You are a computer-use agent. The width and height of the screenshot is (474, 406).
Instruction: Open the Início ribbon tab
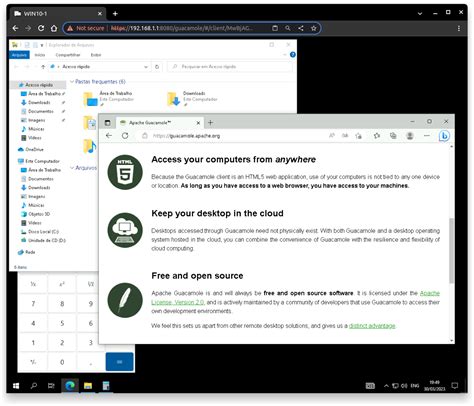[x=40, y=55]
